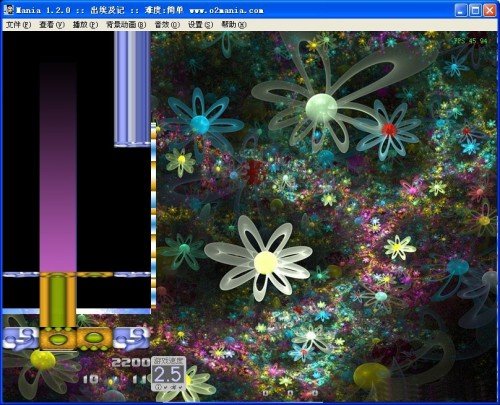
Task: Open the 音效(O) sound effects menu
Action: [x=167, y=25]
